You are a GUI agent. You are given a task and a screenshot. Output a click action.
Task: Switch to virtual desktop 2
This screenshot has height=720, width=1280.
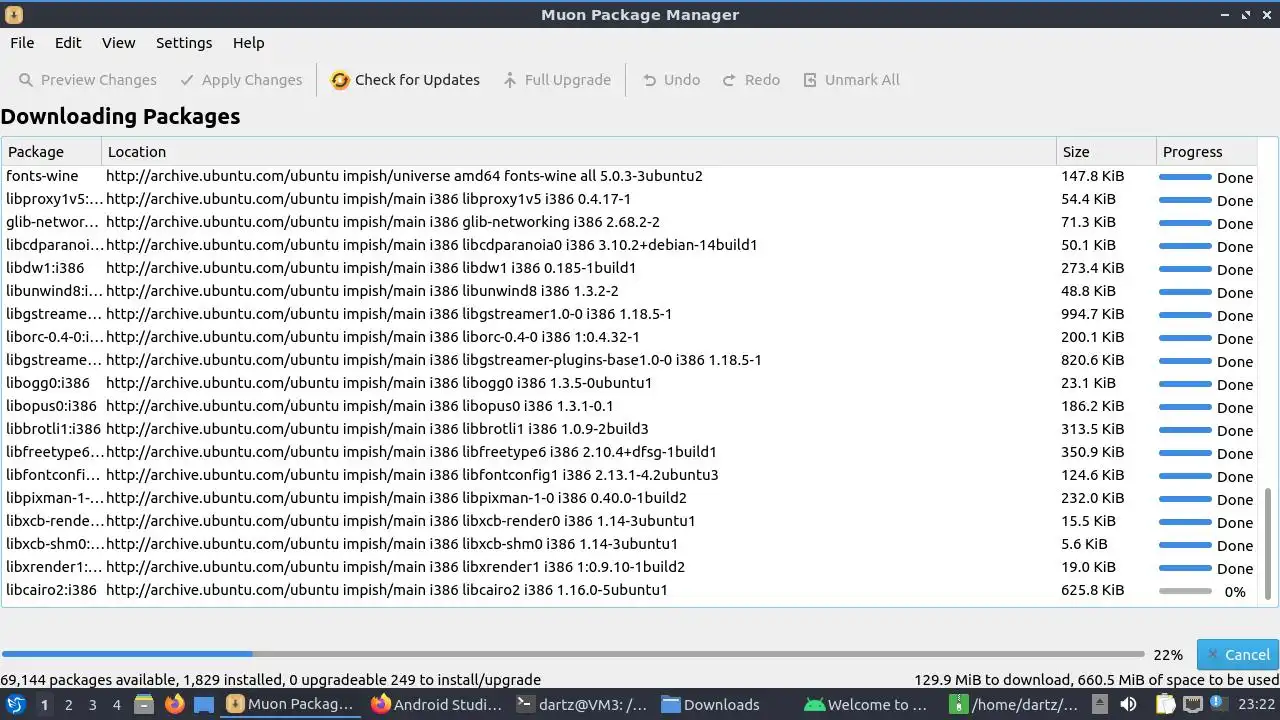68,705
